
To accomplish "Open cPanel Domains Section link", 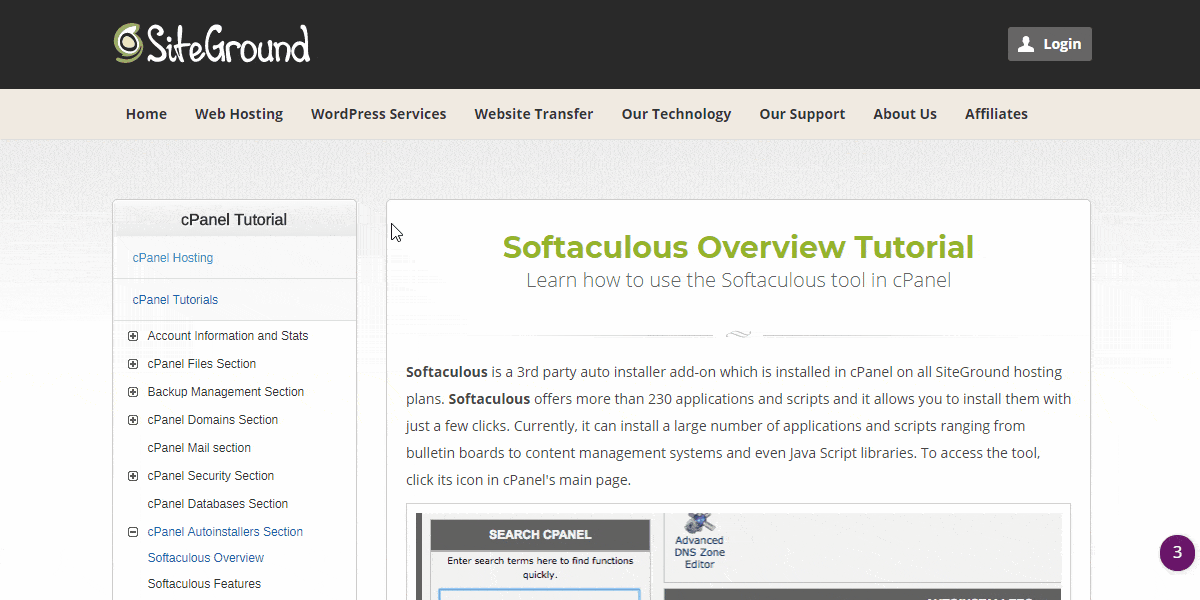I will [213, 420].
